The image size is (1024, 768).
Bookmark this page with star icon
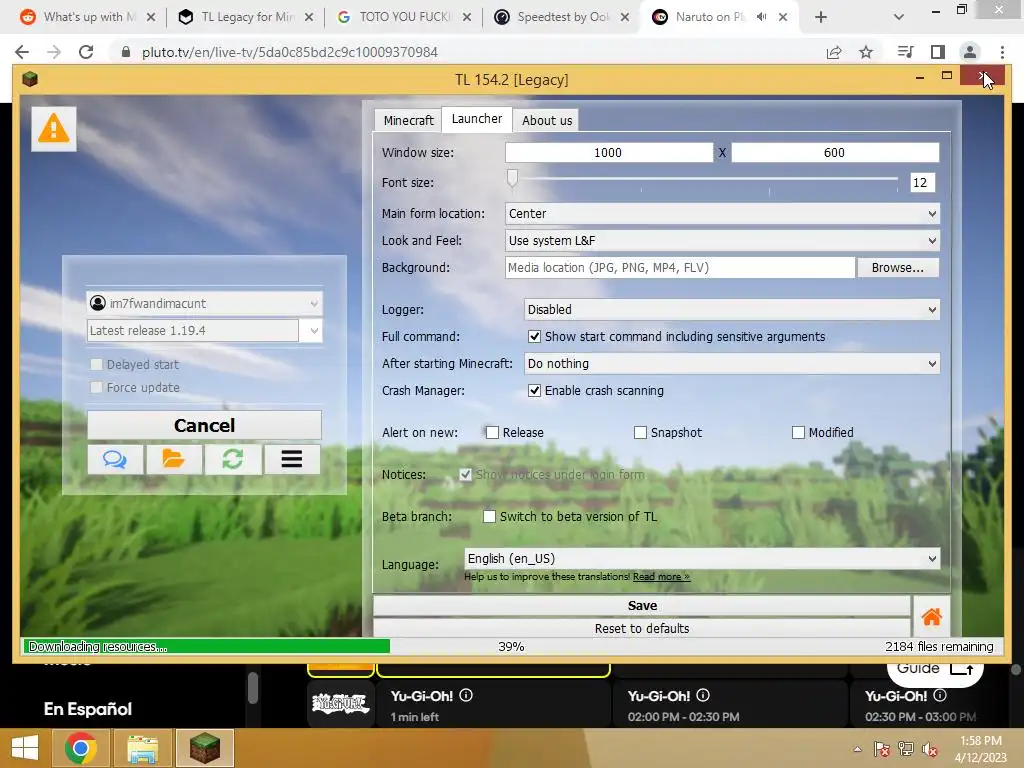tap(865, 52)
